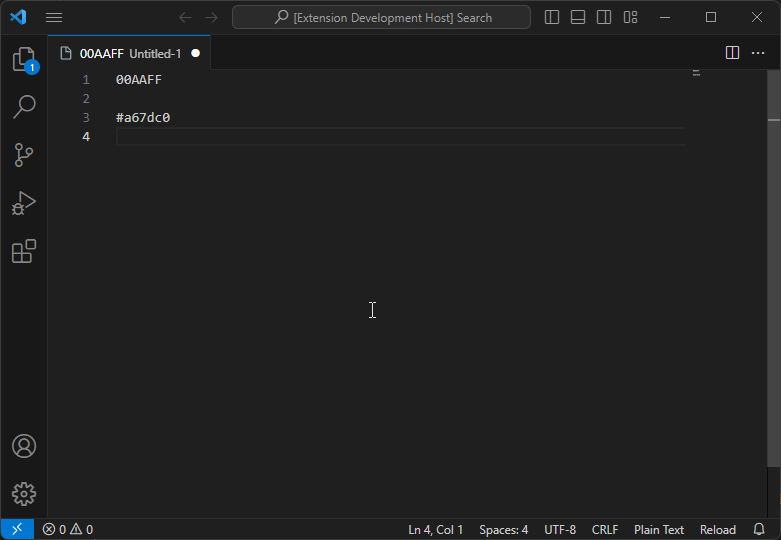Split the editor to the right
781x540 pixels.
[732, 53]
